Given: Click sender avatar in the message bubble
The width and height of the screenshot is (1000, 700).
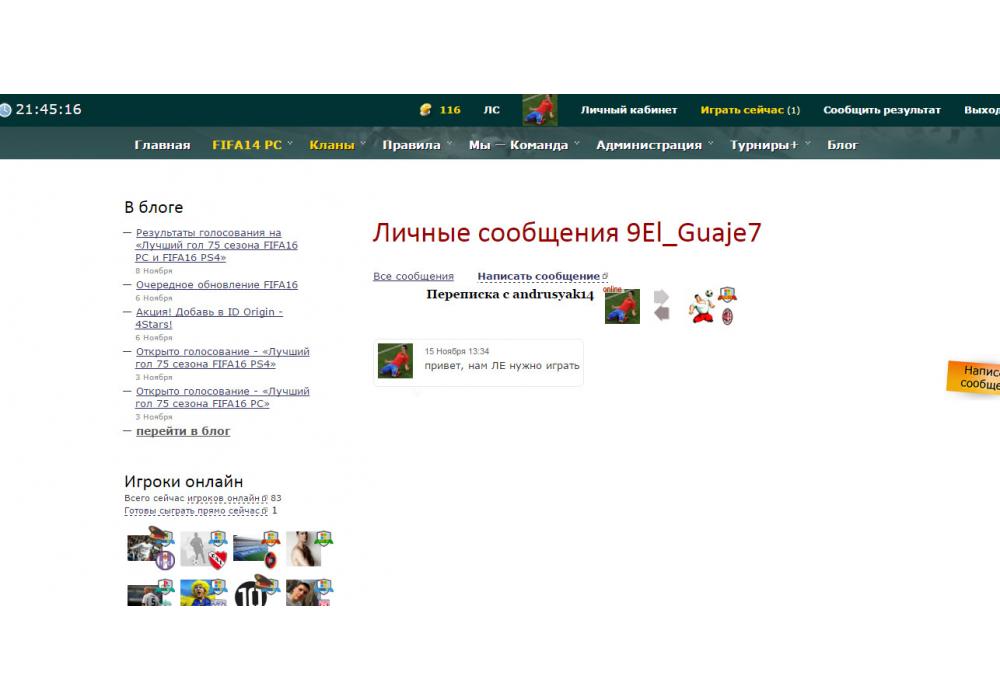Looking at the screenshot, I should tap(395, 361).
